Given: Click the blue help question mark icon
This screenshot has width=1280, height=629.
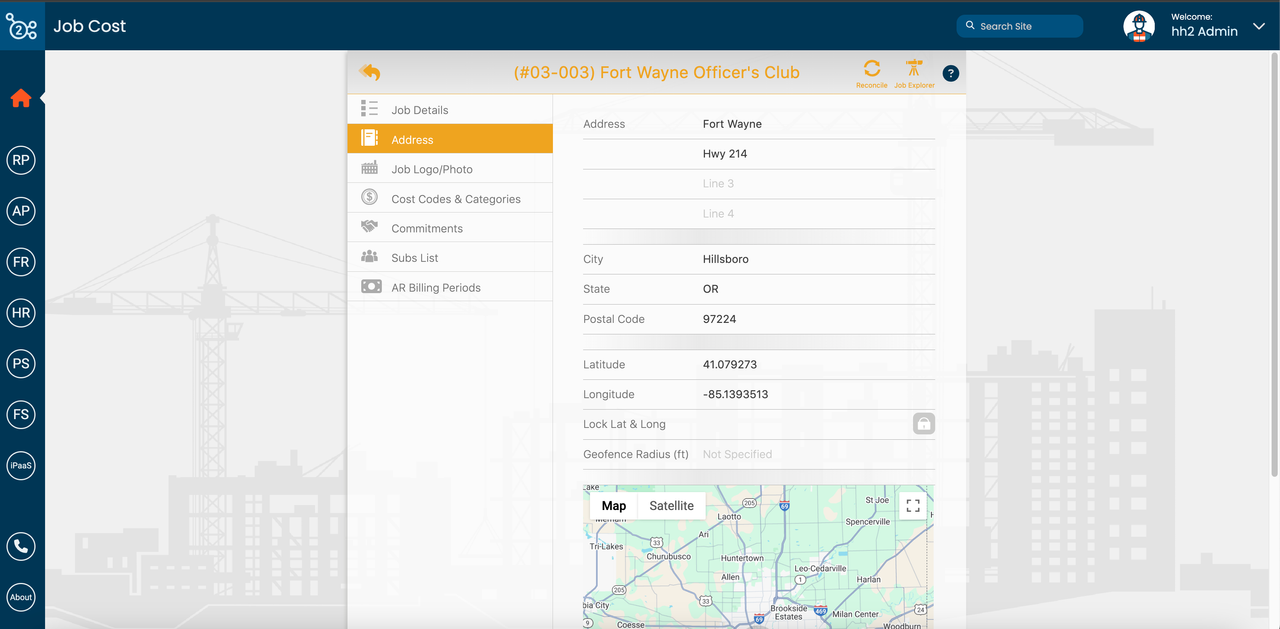Looking at the screenshot, I should point(950,72).
